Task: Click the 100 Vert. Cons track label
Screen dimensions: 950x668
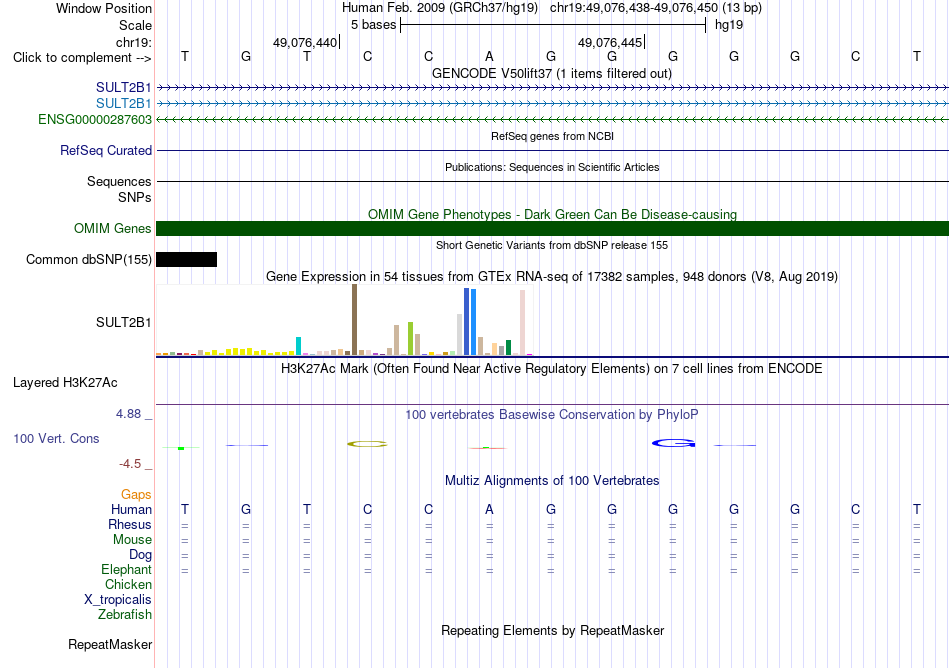Action: [56, 438]
